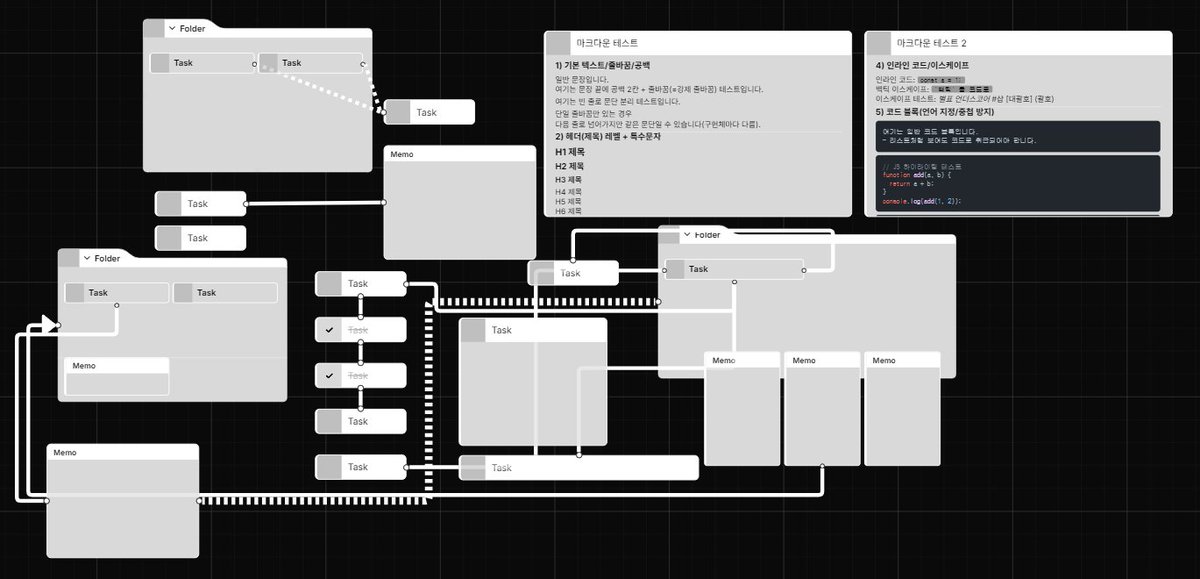
Task: Click the gray icon square of the left Folder holding a Memo
Action: (x=68, y=258)
